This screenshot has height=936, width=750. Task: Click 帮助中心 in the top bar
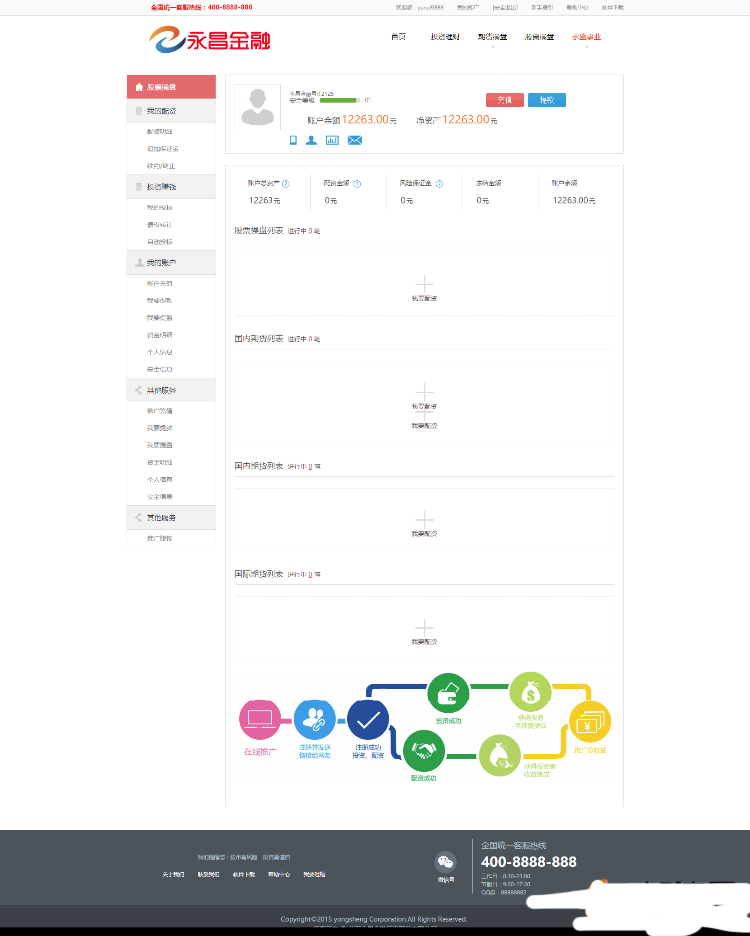[x=577, y=7]
